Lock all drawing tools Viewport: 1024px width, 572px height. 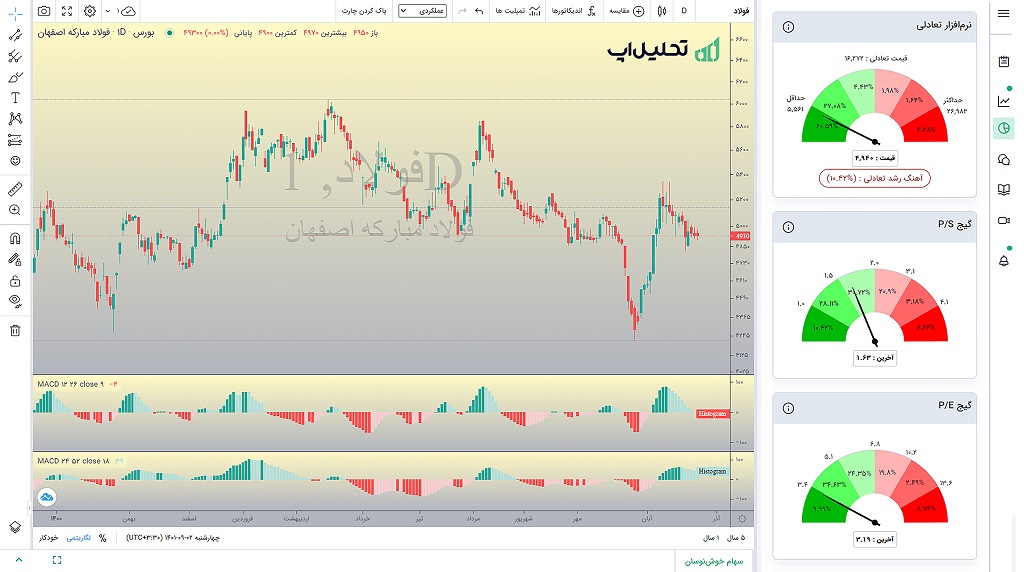click(x=15, y=281)
